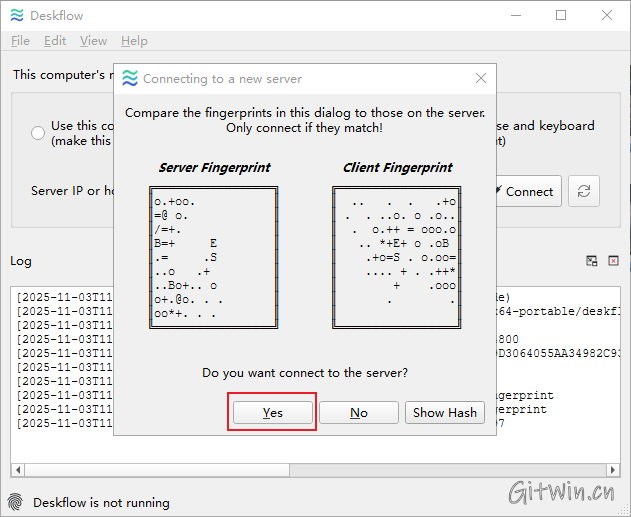The image size is (631, 517).
Task: Click the Client Fingerprint image
Action: pos(396,257)
